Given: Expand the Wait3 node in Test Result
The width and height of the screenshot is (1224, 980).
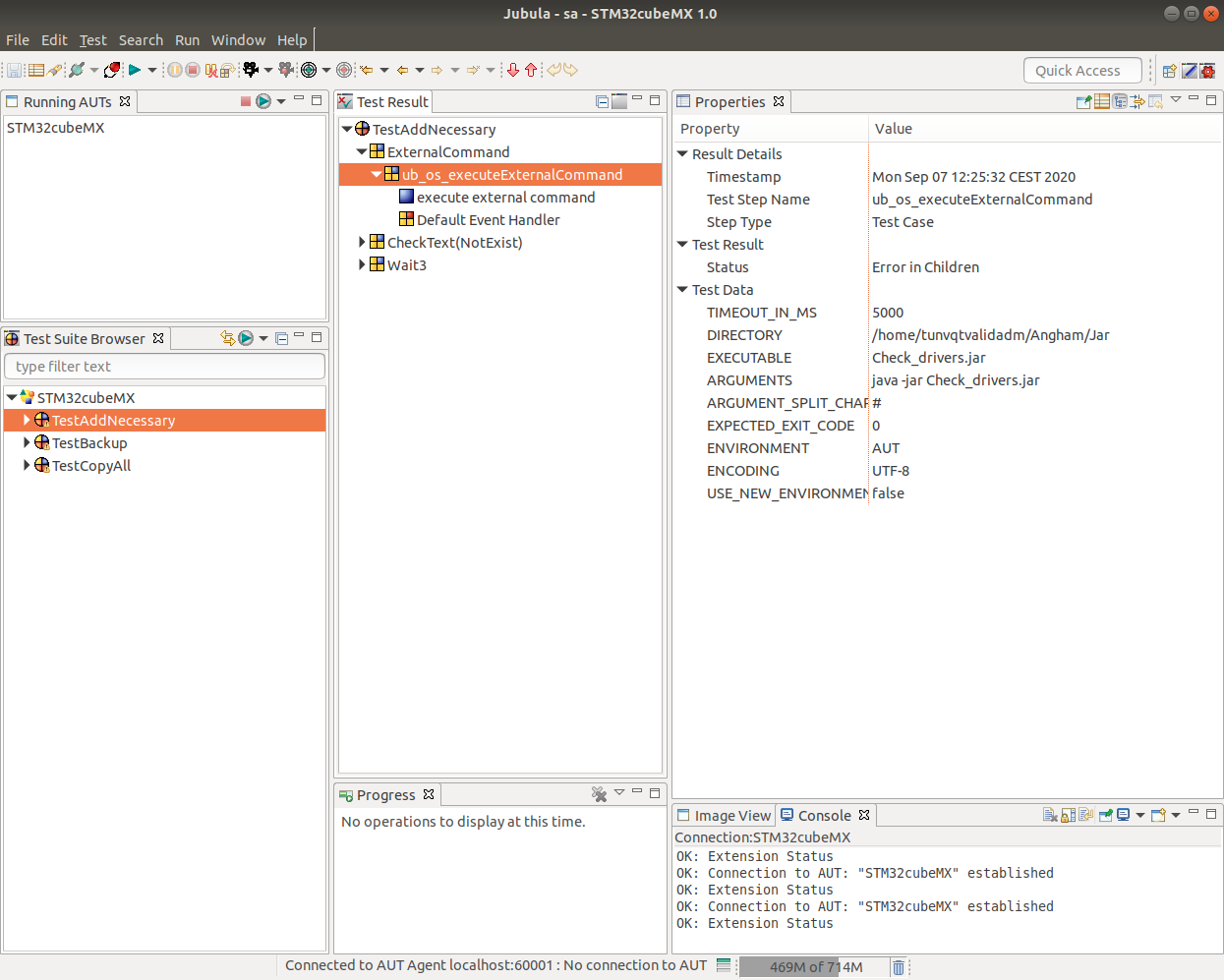Looking at the screenshot, I should (362, 264).
